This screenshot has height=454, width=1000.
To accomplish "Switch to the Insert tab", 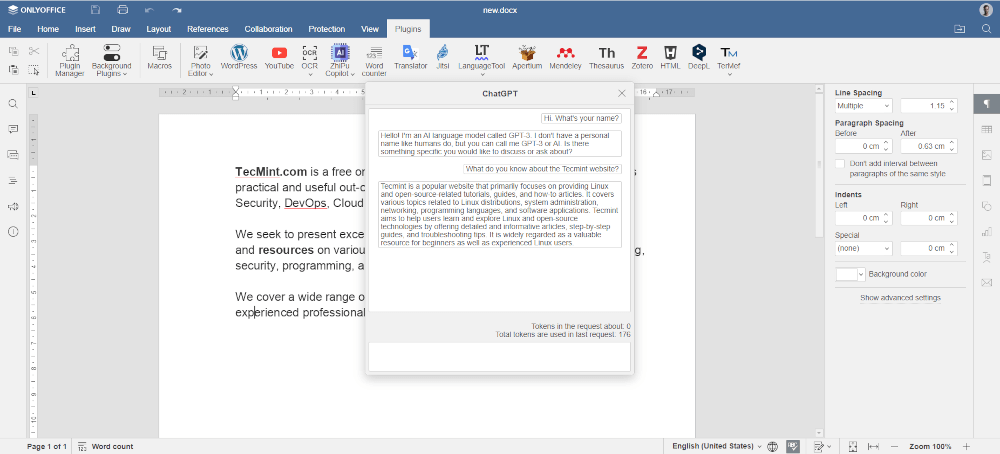I will tap(85, 29).
